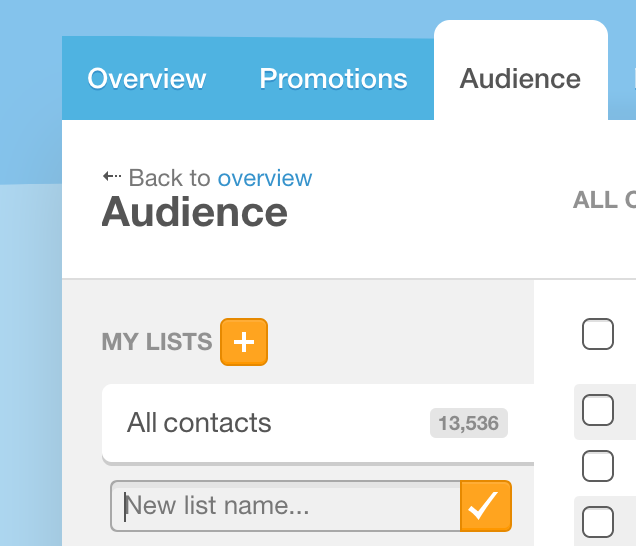Tick the second checkbox from the top
Viewport: 636px width, 546px height.
598,410
